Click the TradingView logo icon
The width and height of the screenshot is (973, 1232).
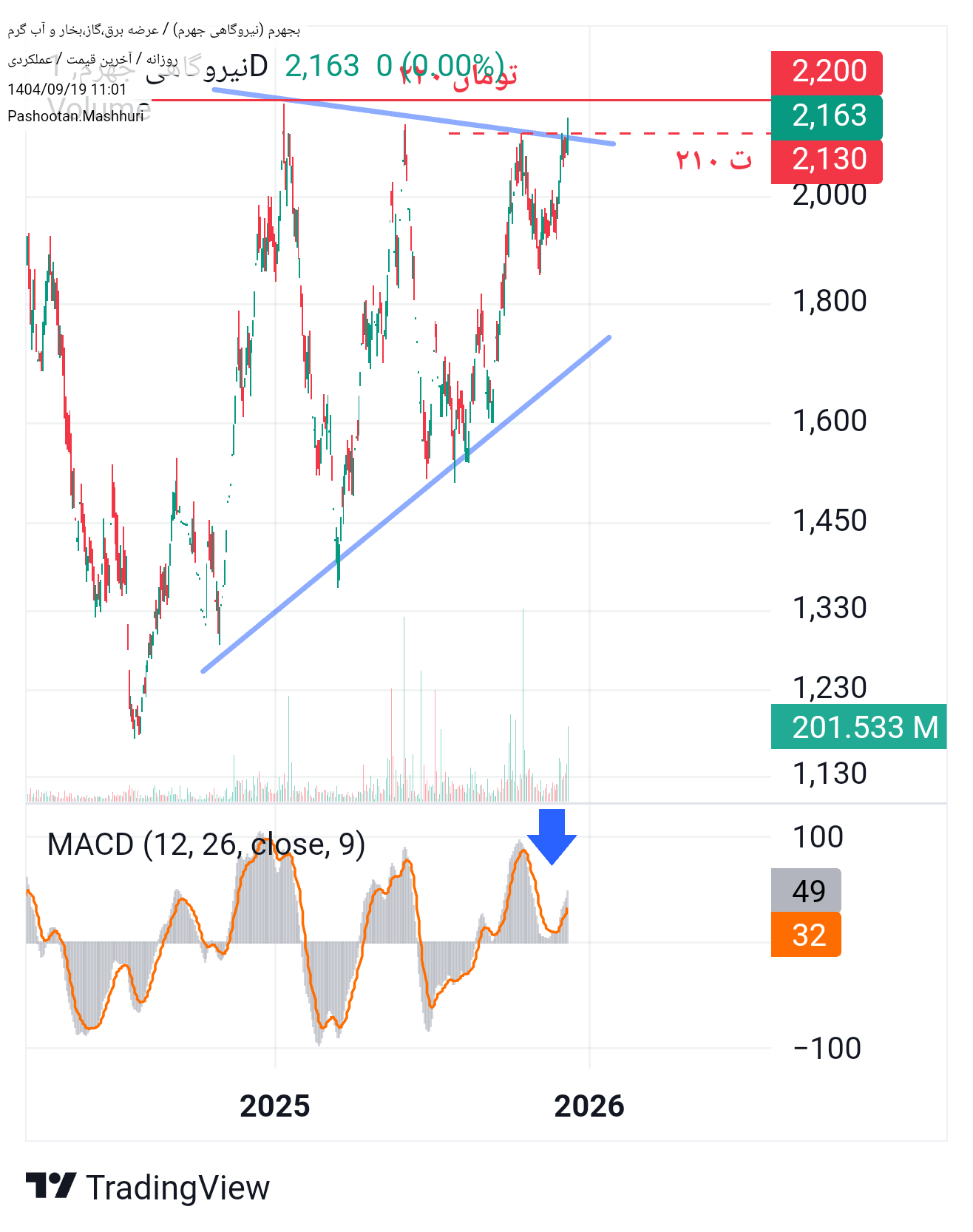pyautogui.click(x=50, y=1185)
